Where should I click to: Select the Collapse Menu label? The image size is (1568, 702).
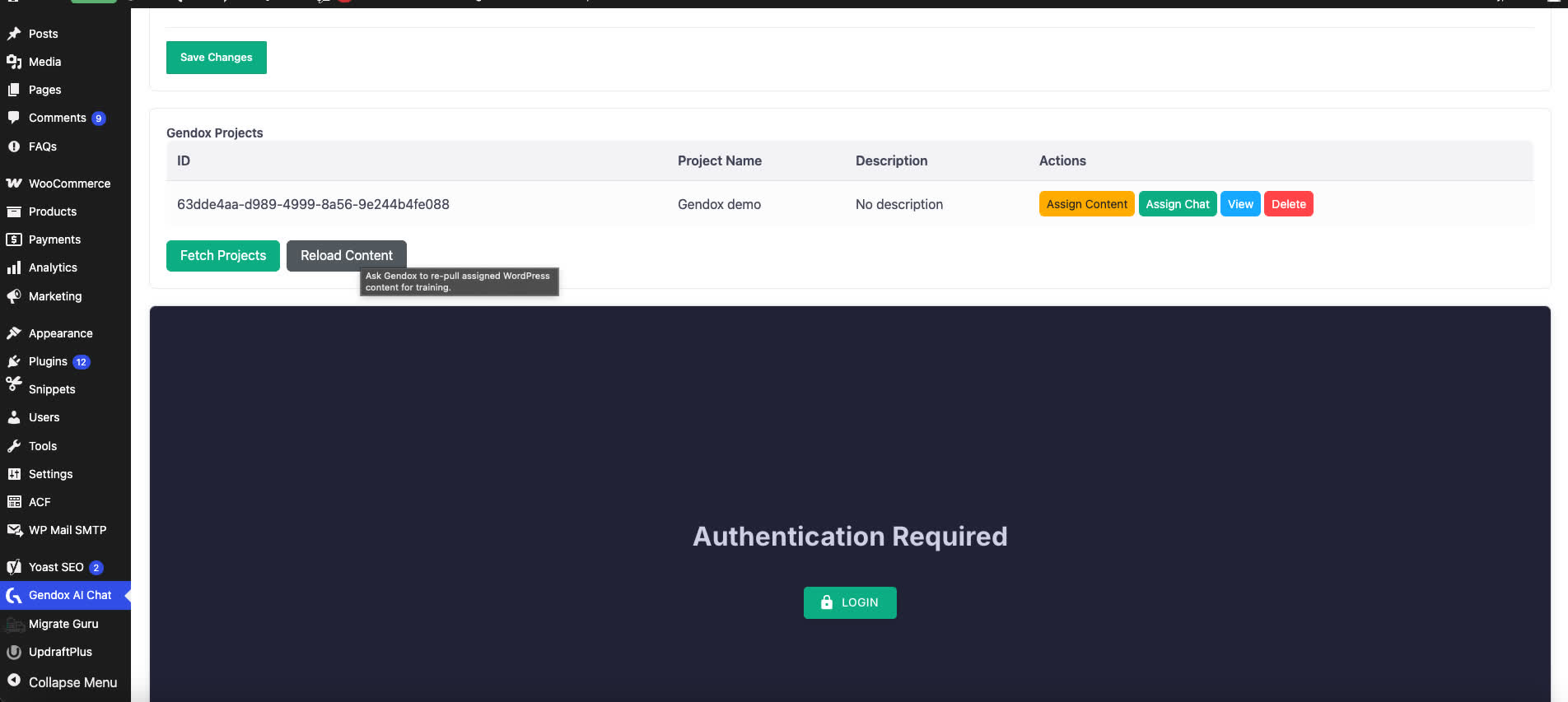coord(72,682)
